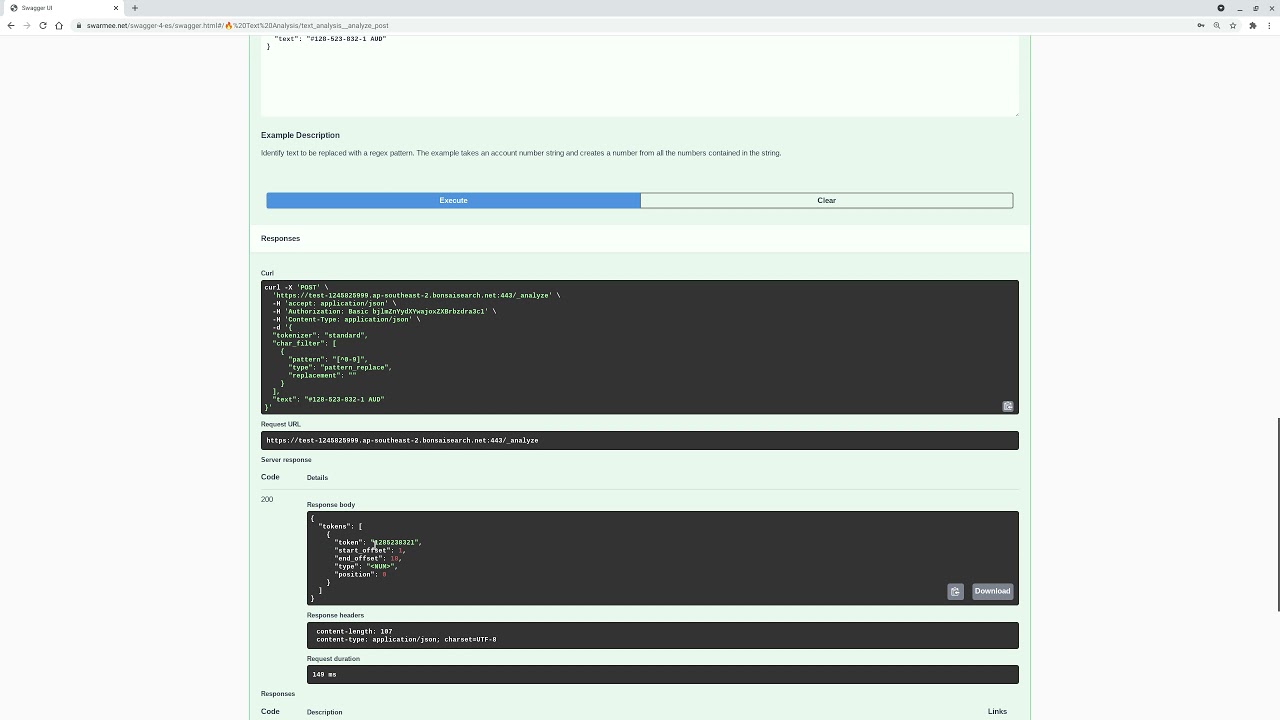The width and height of the screenshot is (1280, 720).
Task: Click the "type": "<NUM>" response line
Action: (366, 566)
